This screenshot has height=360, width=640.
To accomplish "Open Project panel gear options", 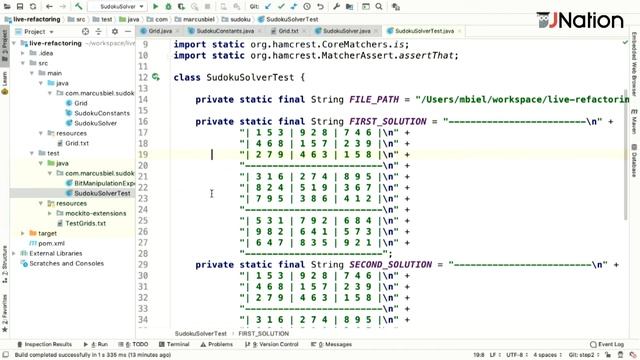I will [x=115, y=31].
